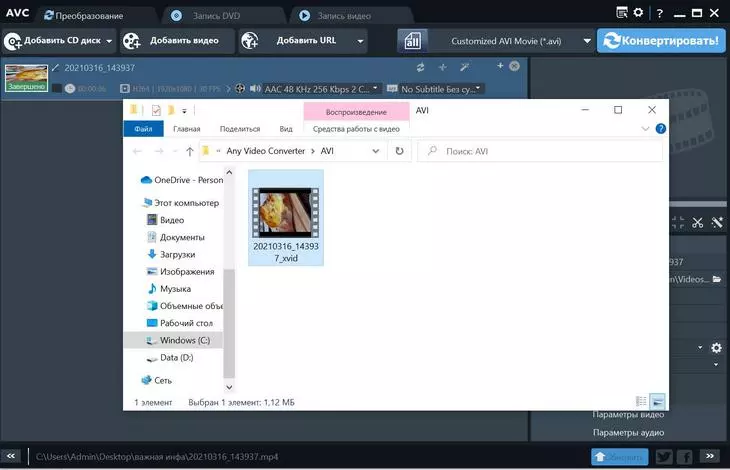
Task: Open the Файл menu in Explorer
Action: click(x=143, y=129)
